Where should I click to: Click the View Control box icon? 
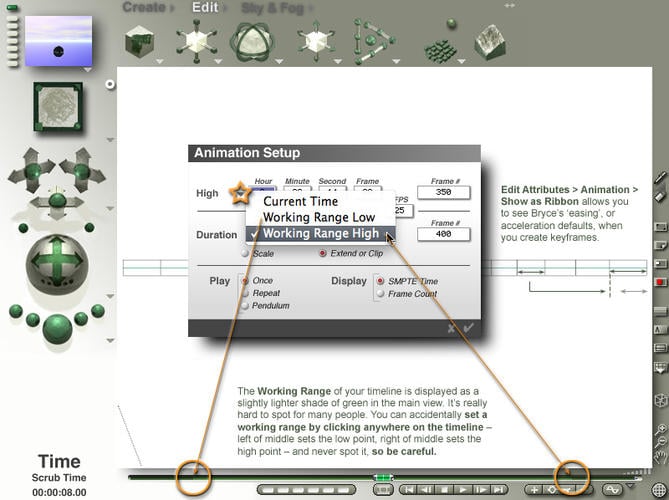click(x=58, y=107)
